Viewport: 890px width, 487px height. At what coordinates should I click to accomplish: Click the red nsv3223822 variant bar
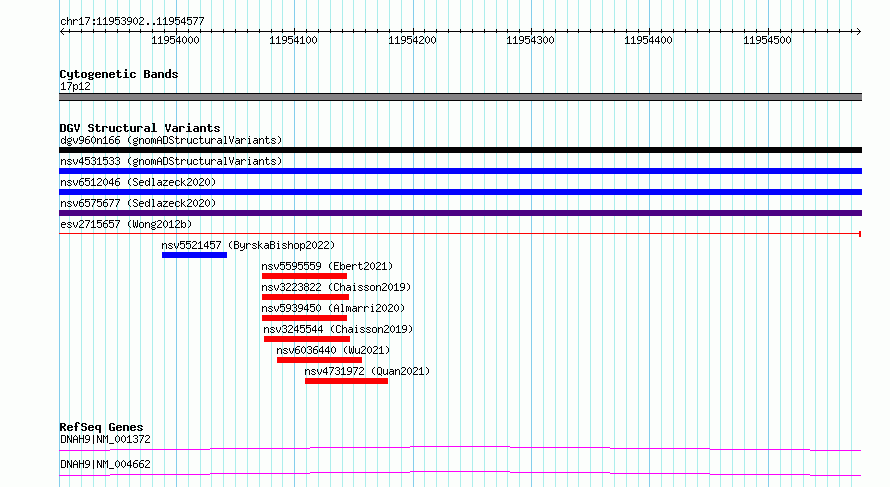[305, 297]
